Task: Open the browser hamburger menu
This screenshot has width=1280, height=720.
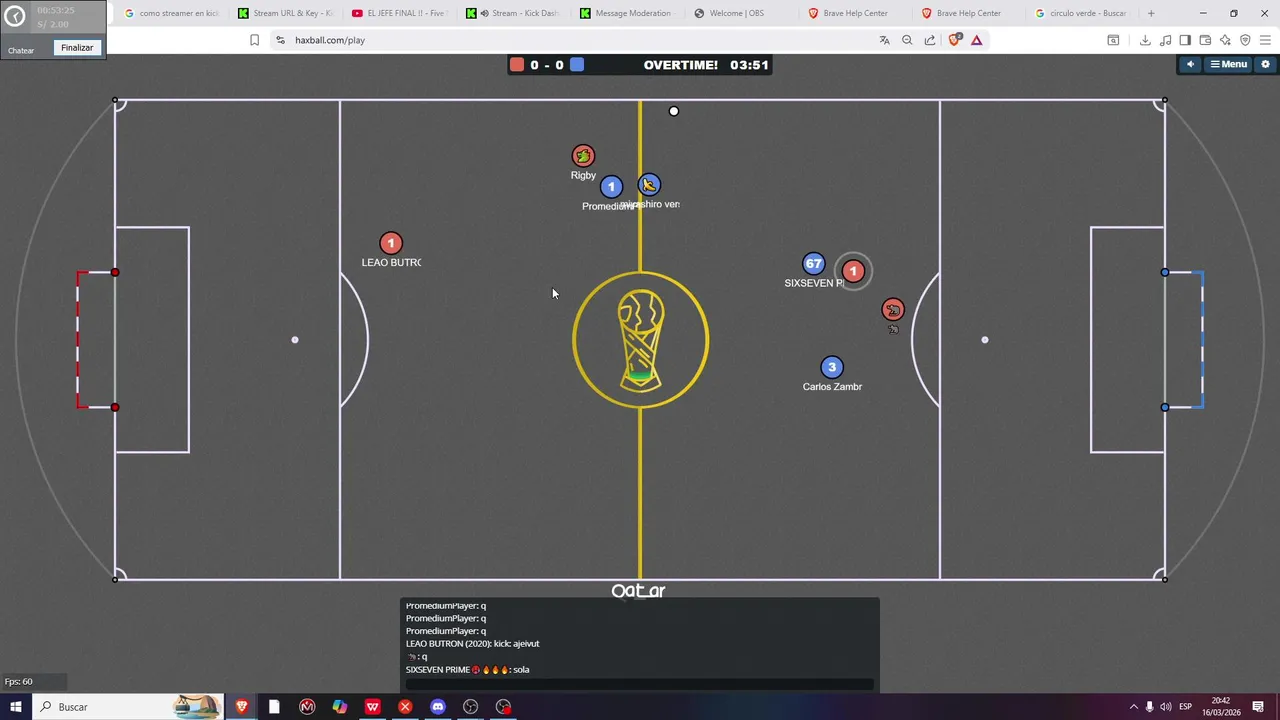Action: tap(1265, 40)
